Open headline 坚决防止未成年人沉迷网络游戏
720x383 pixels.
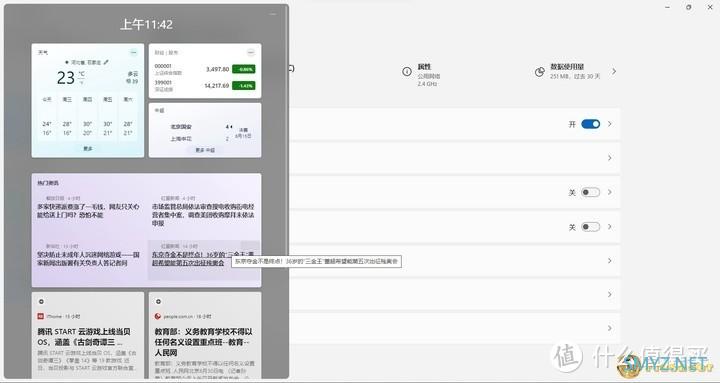(88, 259)
